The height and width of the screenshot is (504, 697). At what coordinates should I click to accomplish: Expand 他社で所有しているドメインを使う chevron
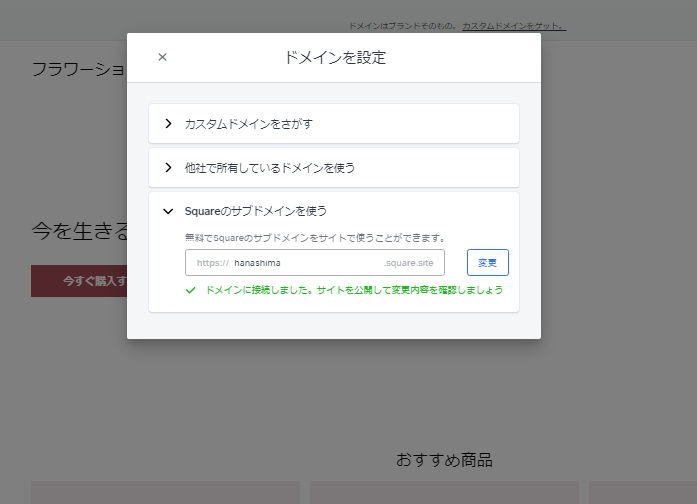coord(168,168)
